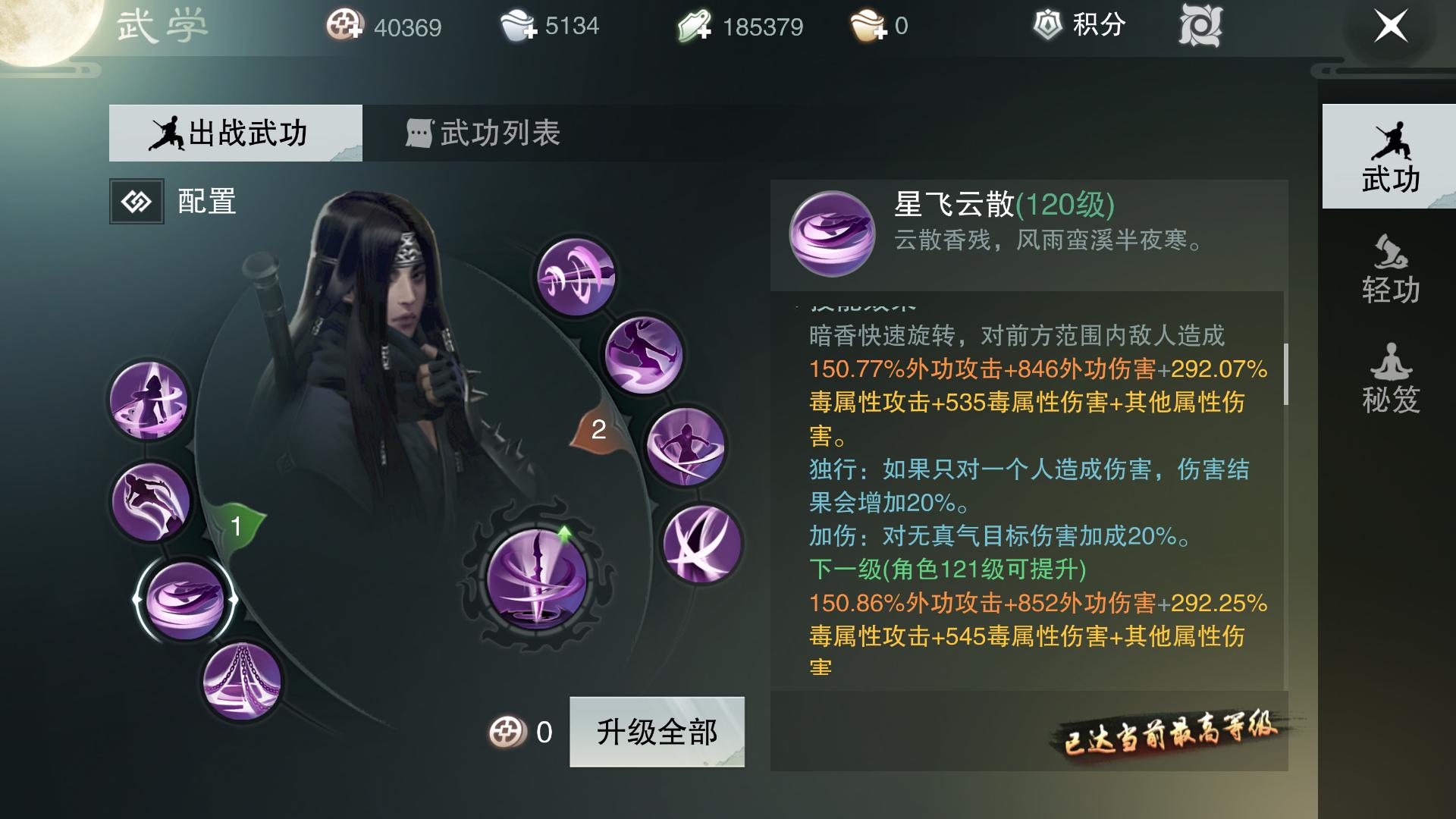Click the 升级全部 upgrade-all button

click(657, 732)
